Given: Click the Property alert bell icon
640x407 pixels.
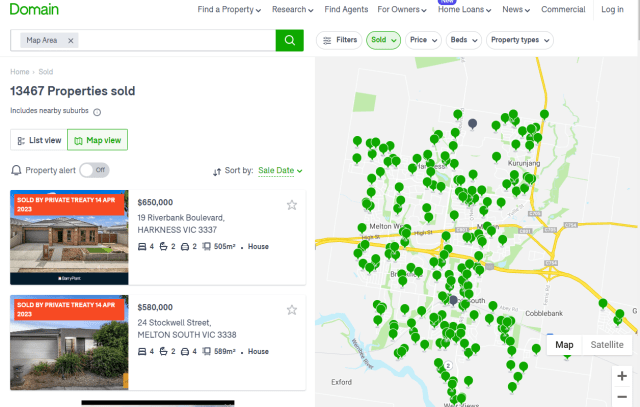Looking at the screenshot, I should pyautogui.click(x=16, y=170).
